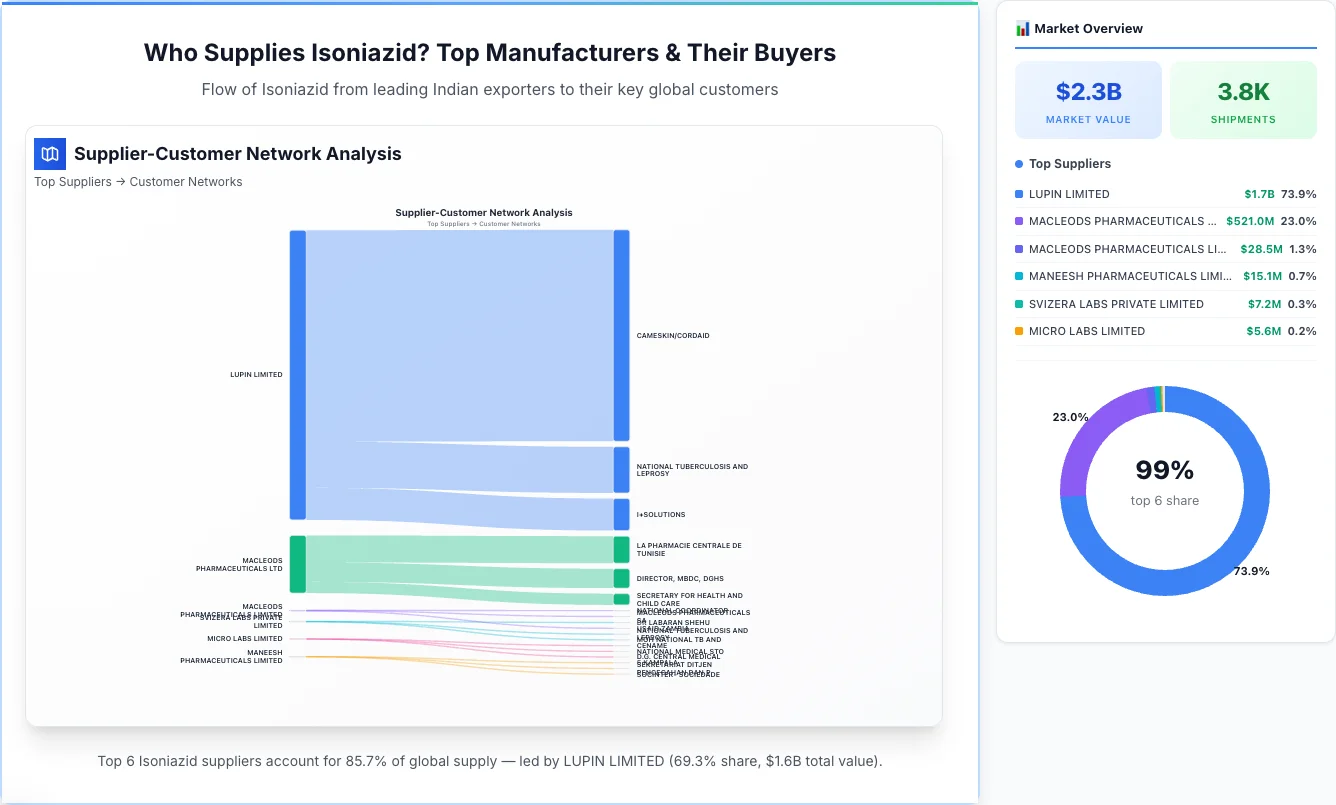Click the bar chart icon beside Market Overview
Screen dimensions: 1336x805
[1021, 28]
